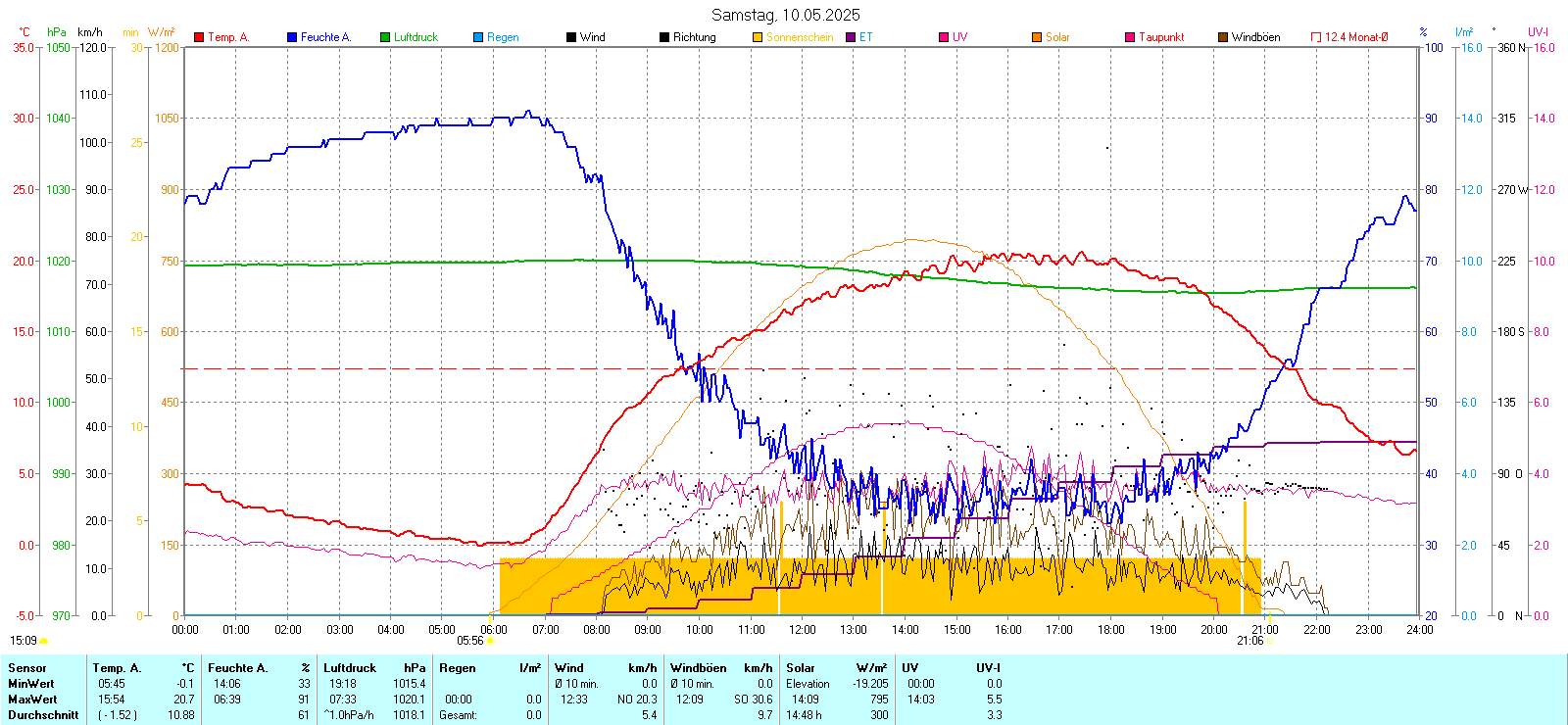1568x725 pixels.
Task: Click the sunset sun icon below 21:06
Action: (x=1271, y=617)
